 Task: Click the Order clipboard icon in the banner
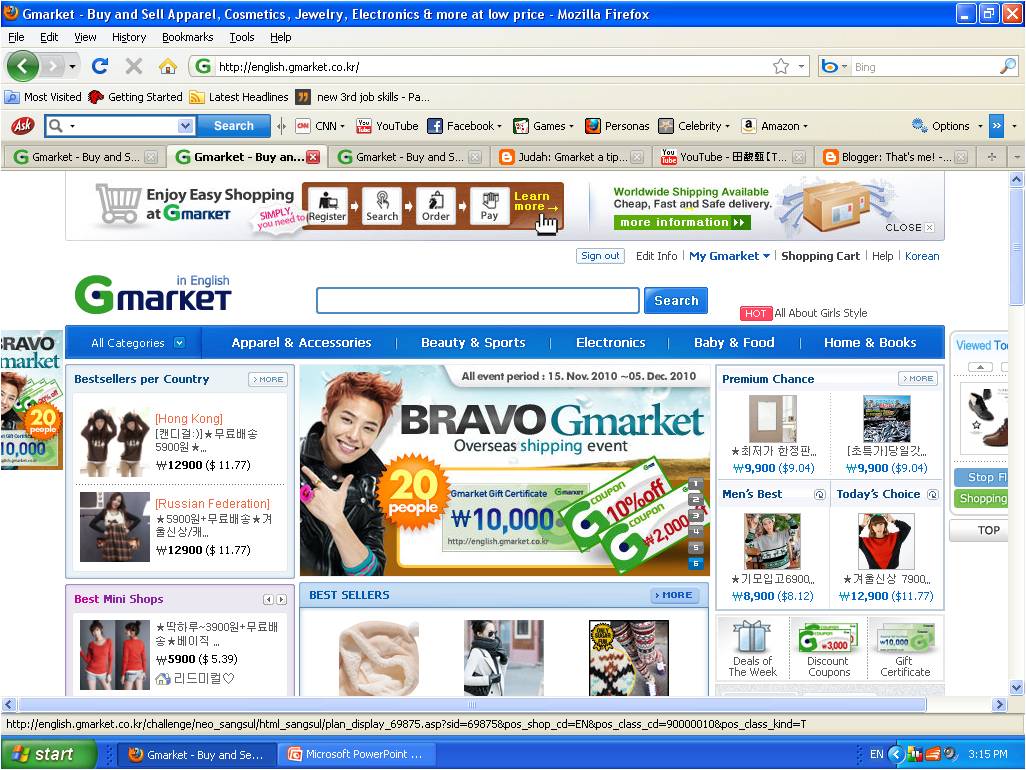[x=436, y=205]
